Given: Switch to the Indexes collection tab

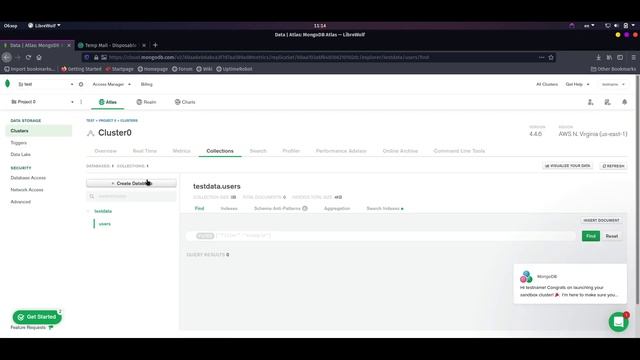Looking at the screenshot, I should (229, 209).
